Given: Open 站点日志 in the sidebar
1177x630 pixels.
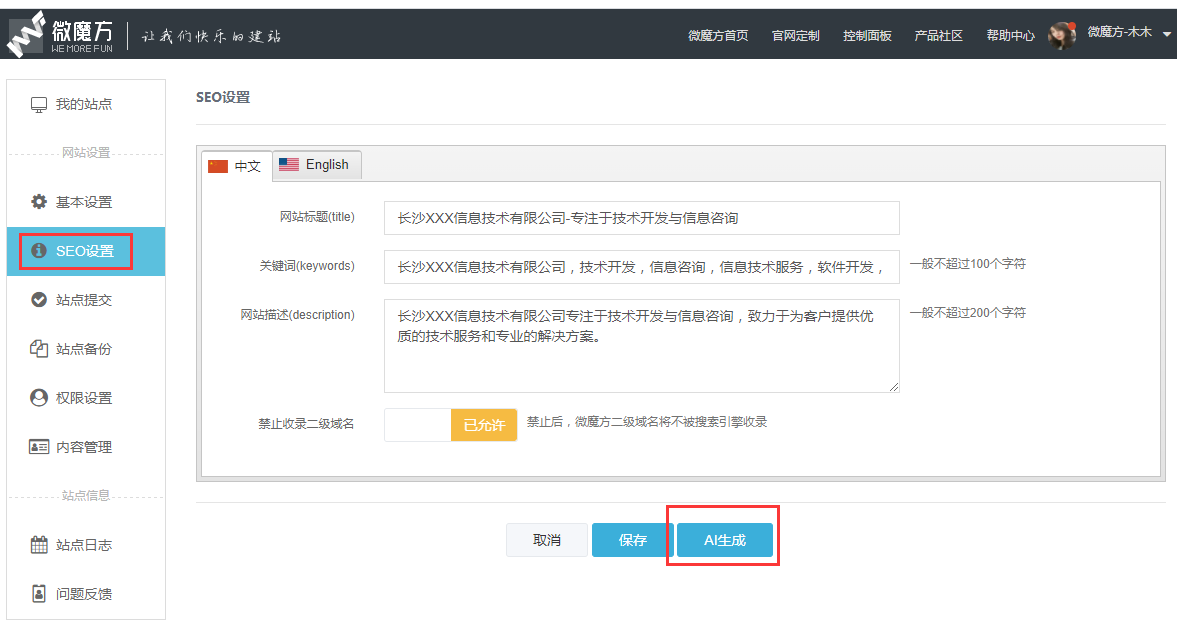Looking at the screenshot, I should [86, 544].
